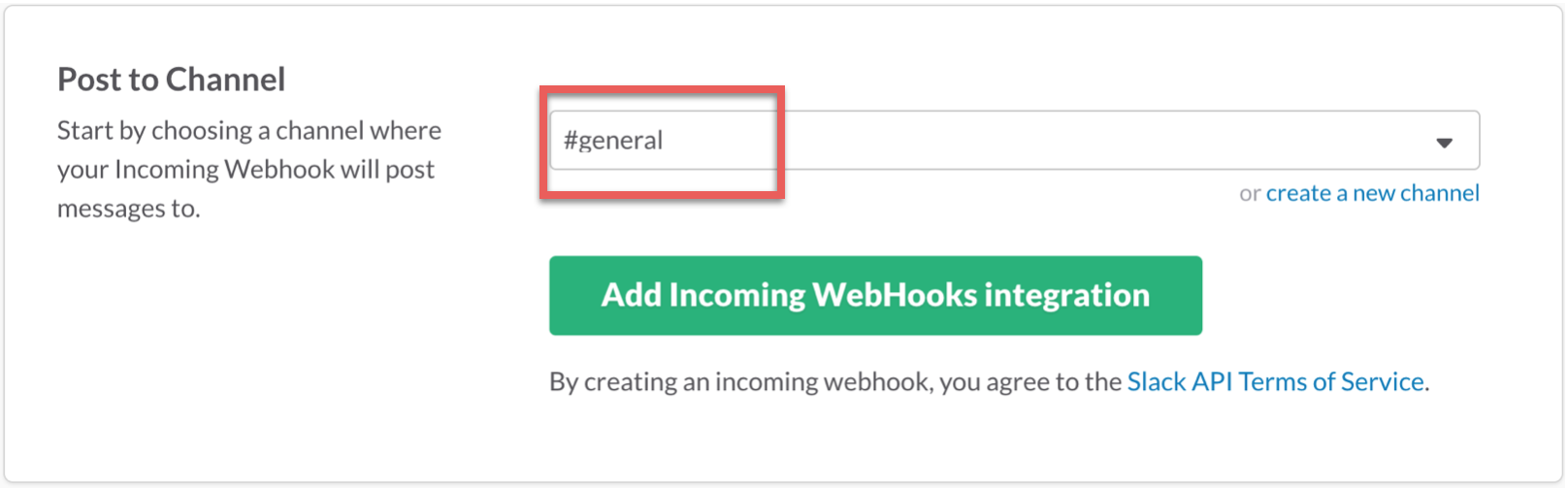Click the channel description paragraph text

point(249,170)
